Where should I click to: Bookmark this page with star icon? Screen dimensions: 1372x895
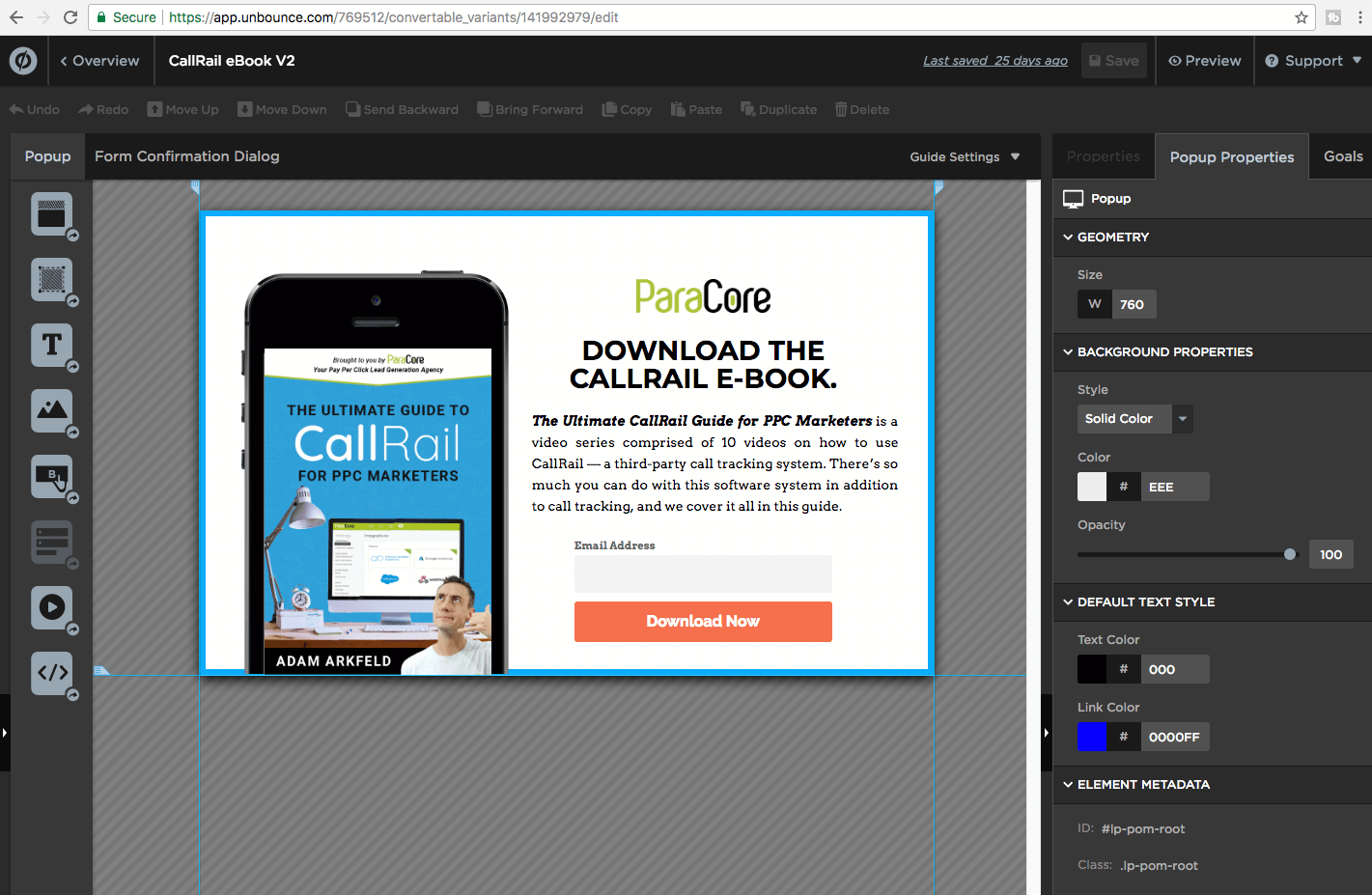pos(1302,17)
